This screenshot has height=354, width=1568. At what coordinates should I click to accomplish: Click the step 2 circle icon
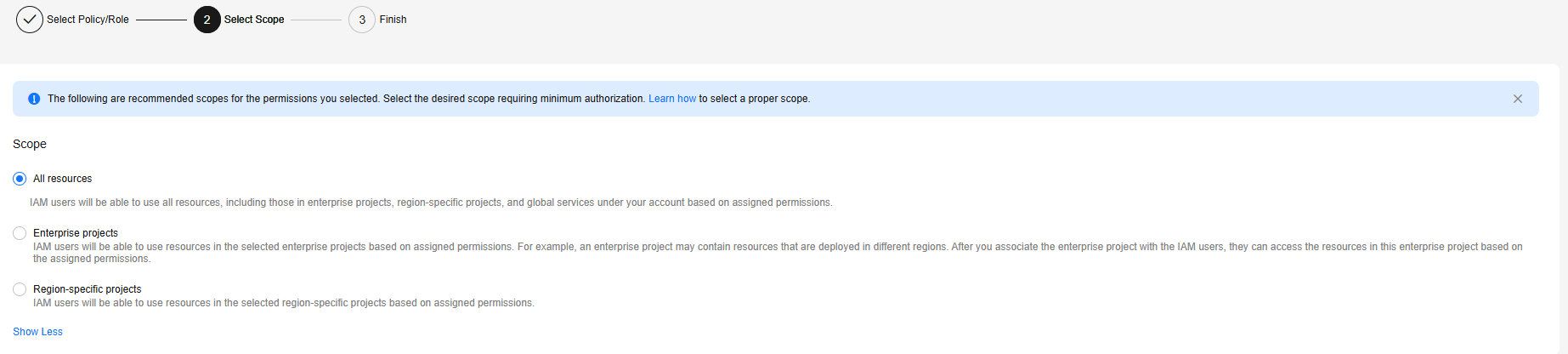(x=207, y=20)
